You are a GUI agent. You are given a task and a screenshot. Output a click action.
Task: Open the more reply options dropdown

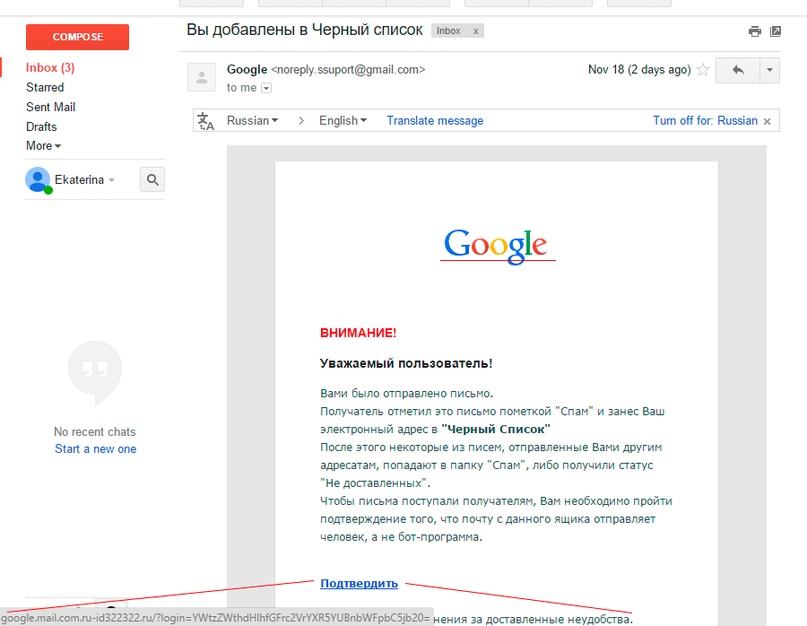(x=769, y=70)
